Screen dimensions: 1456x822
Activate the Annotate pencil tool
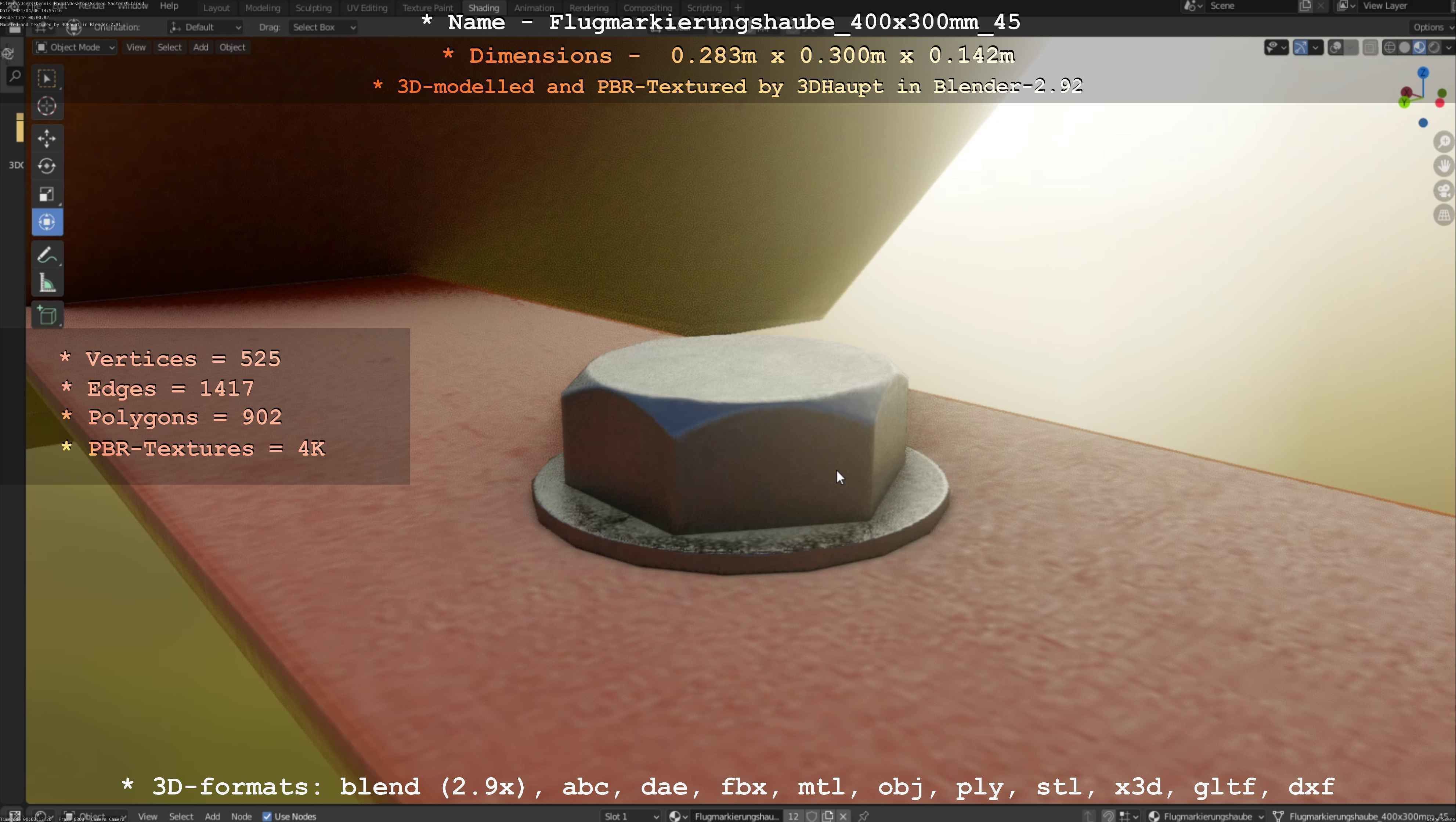(x=47, y=255)
